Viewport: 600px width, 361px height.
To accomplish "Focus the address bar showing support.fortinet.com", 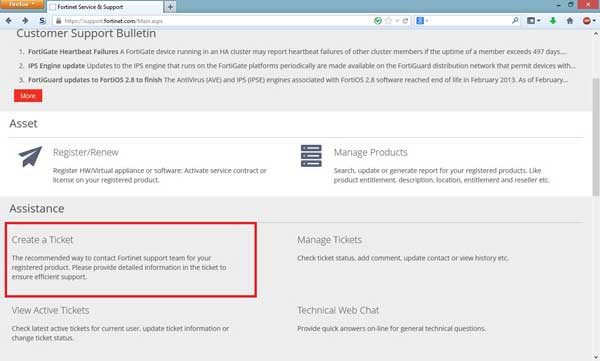I will click(214, 21).
